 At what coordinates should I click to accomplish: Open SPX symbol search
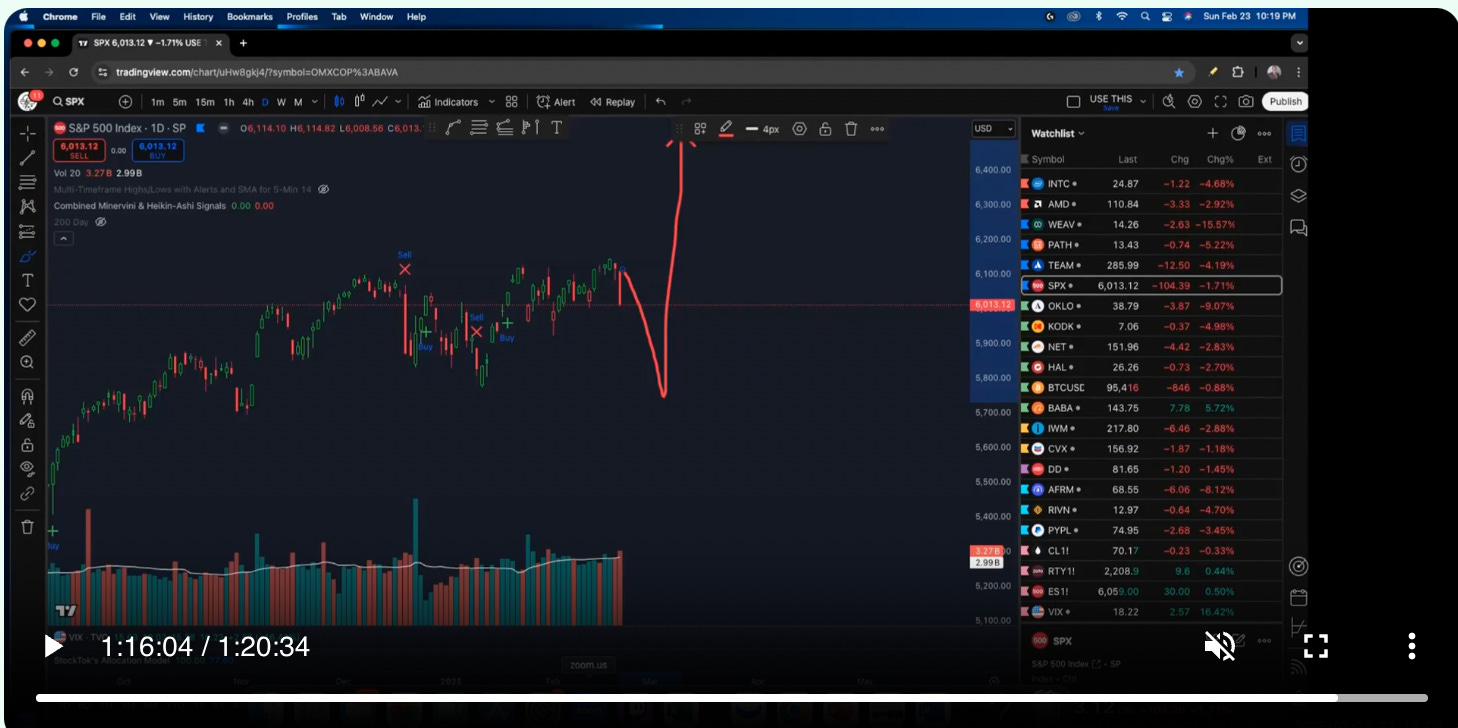(68, 102)
